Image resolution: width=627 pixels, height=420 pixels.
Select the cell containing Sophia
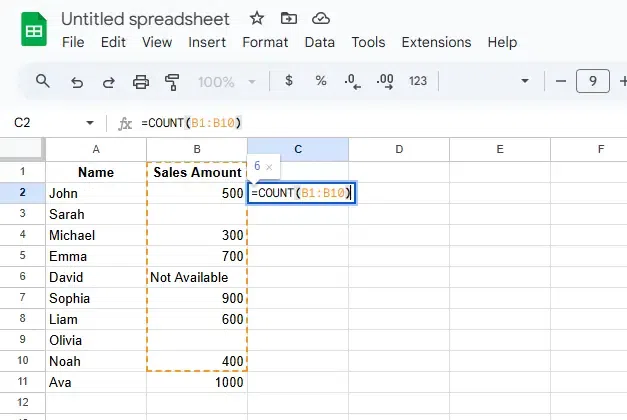point(96,298)
